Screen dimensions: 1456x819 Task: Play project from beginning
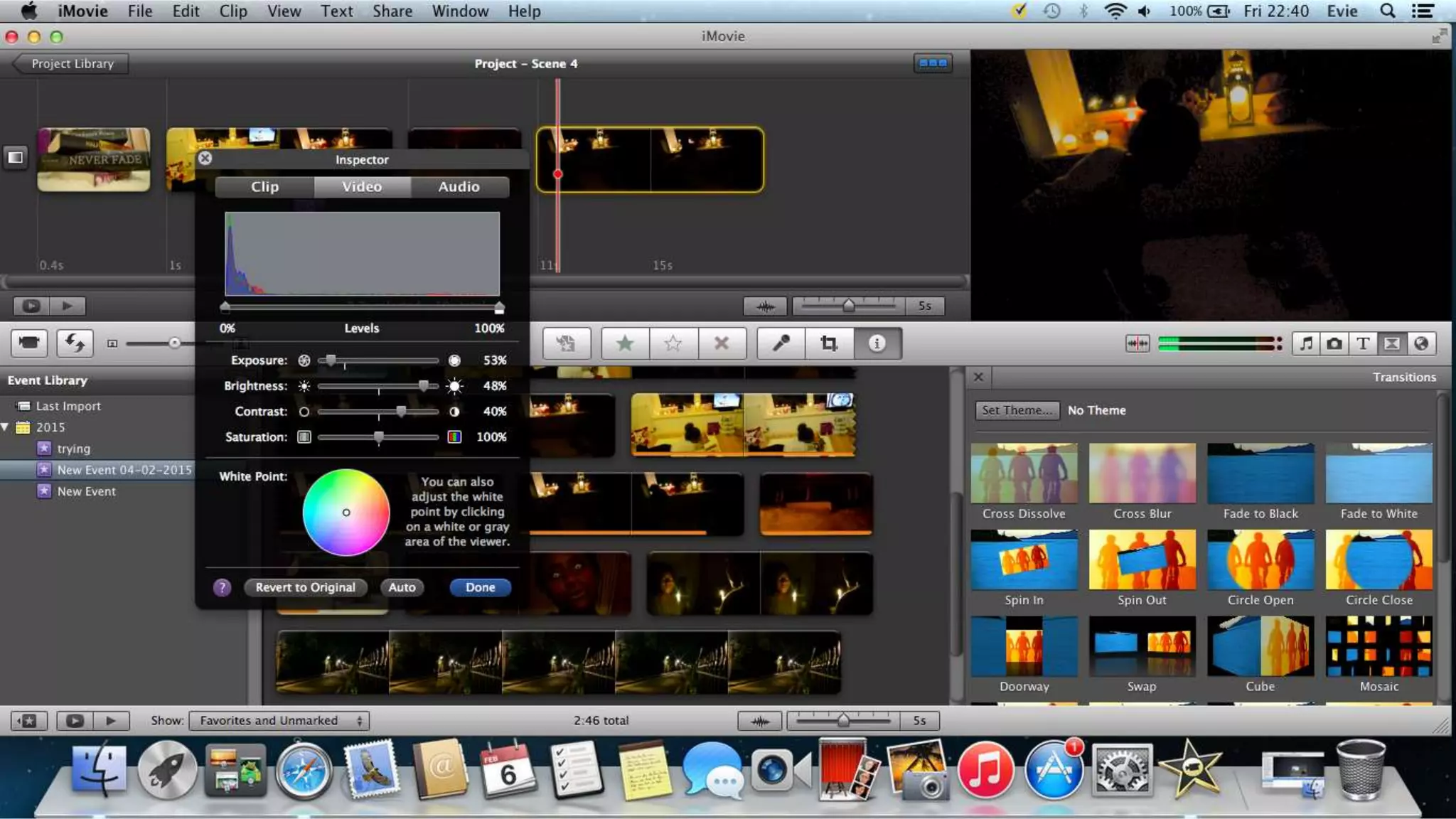pyautogui.click(x=68, y=306)
